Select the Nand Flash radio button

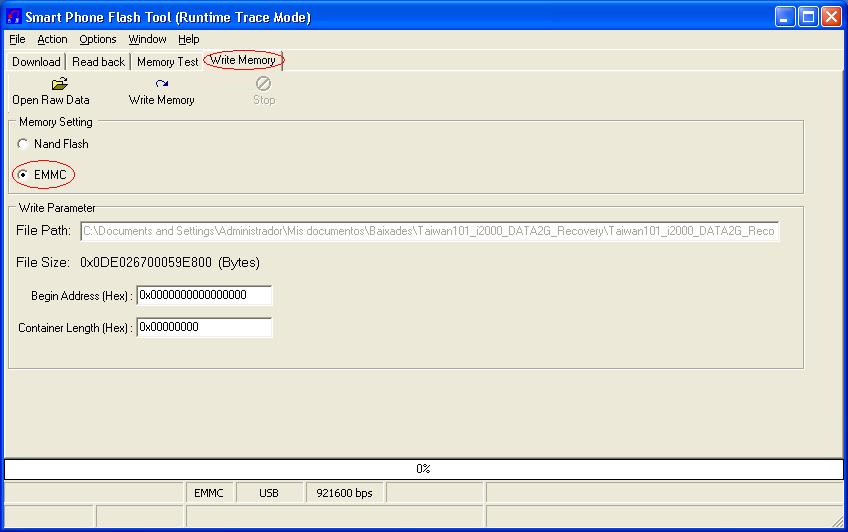23,144
